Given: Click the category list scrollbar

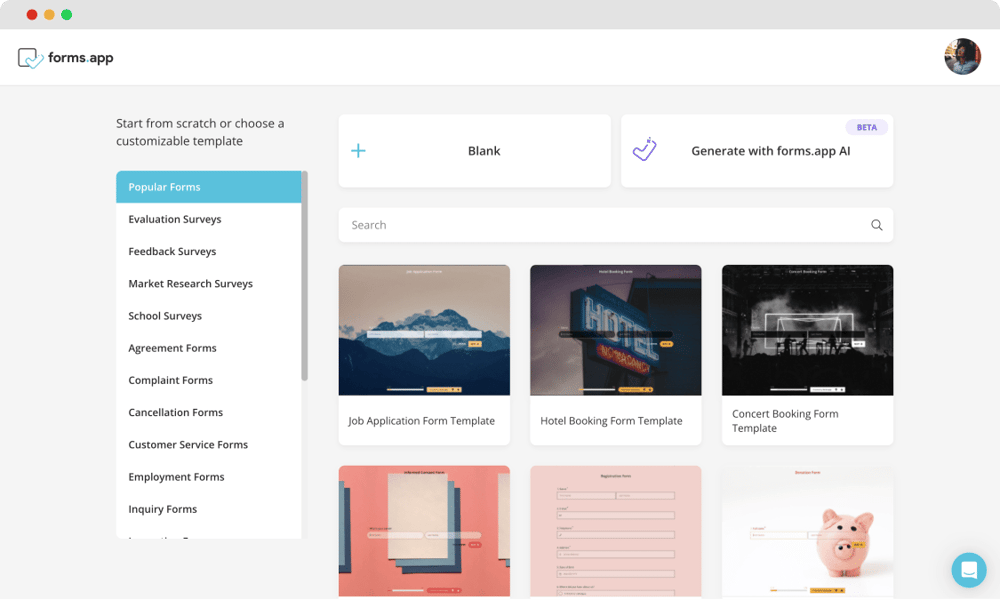Looking at the screenshot, I should 304,275.
